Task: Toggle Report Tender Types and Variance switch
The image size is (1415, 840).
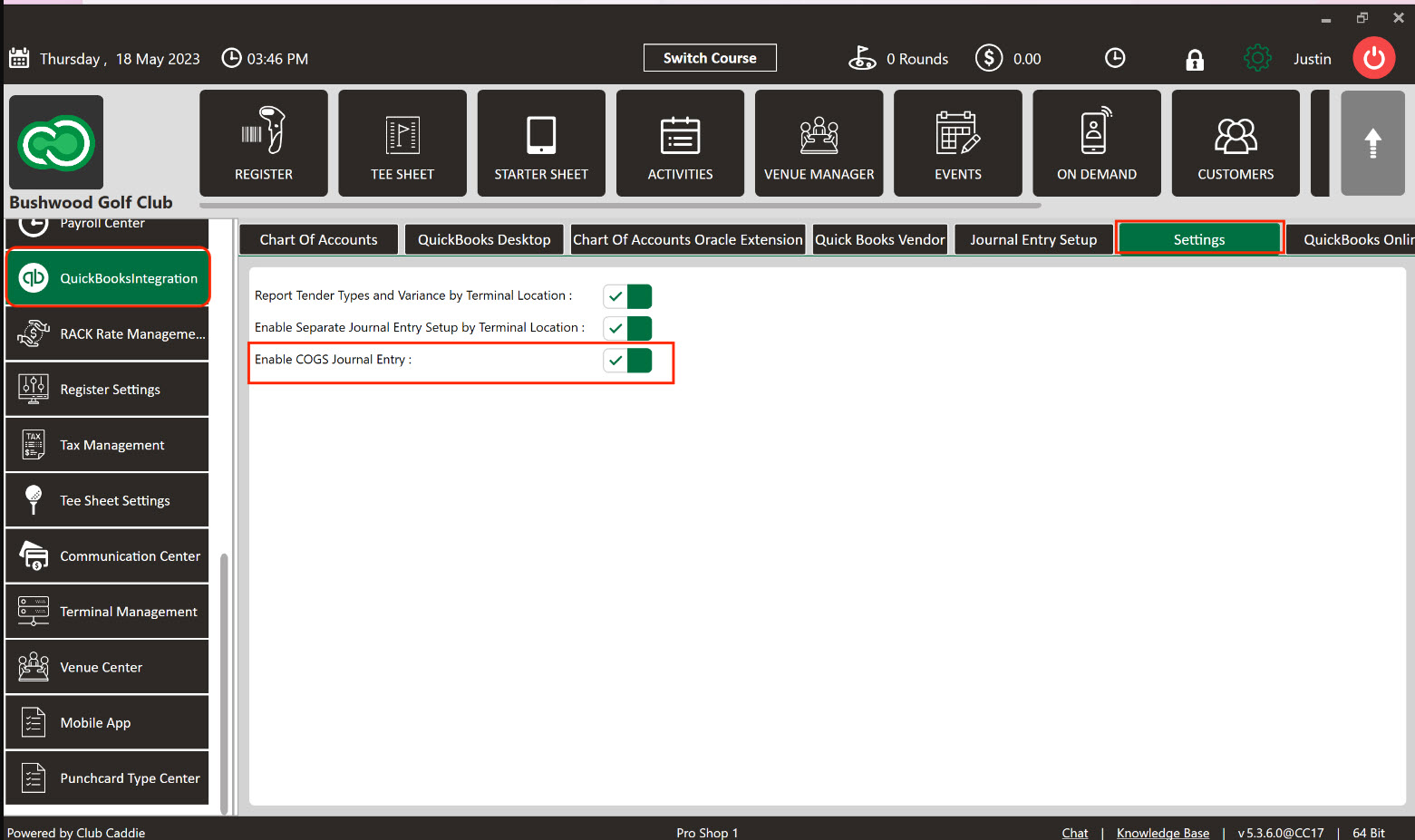Action: pos(627,295)
